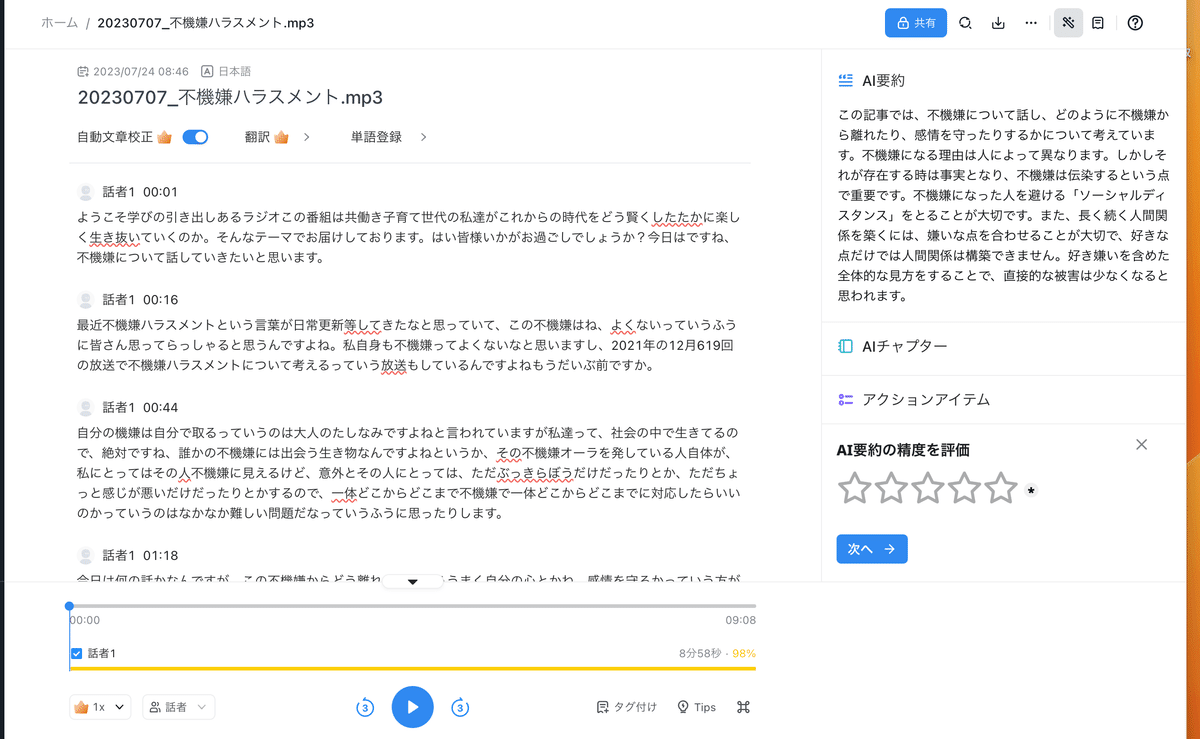The width and height of the screenshot is (1200, 739).
Task: Collapse the player panel with down caret
Action: click(412, 581)
